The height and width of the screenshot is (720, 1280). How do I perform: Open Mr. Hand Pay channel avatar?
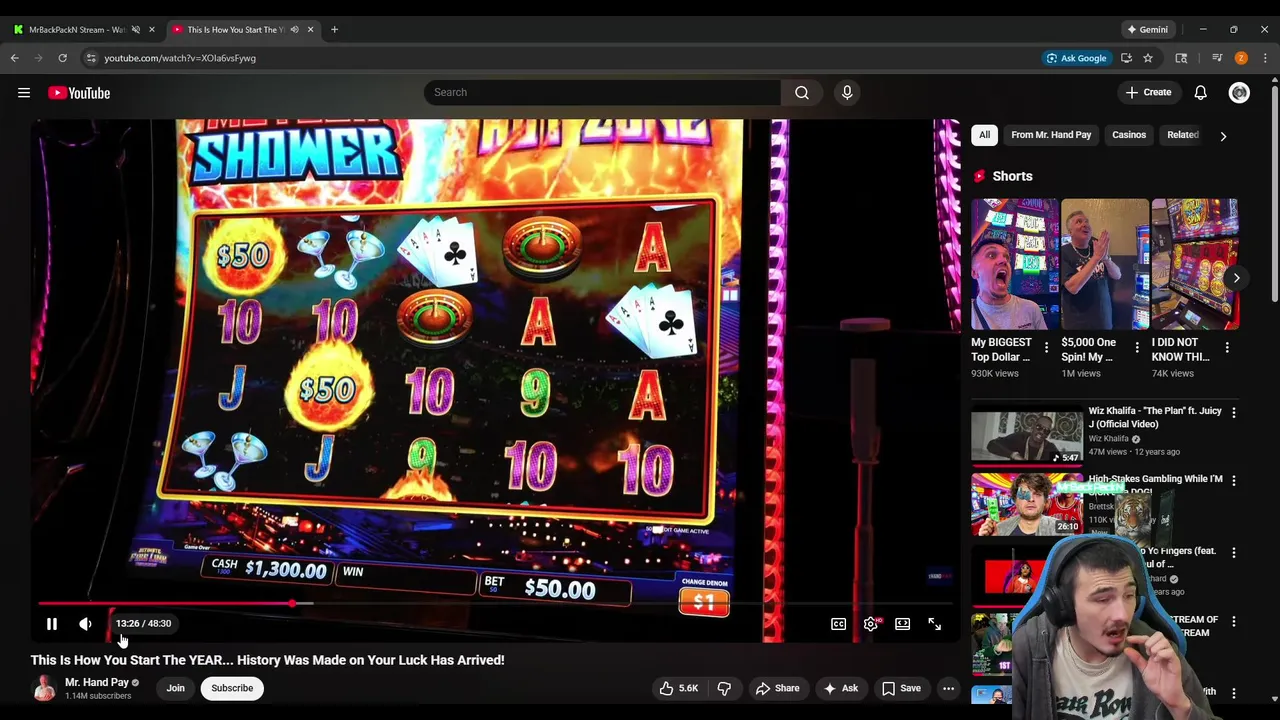tap(44, 688)
